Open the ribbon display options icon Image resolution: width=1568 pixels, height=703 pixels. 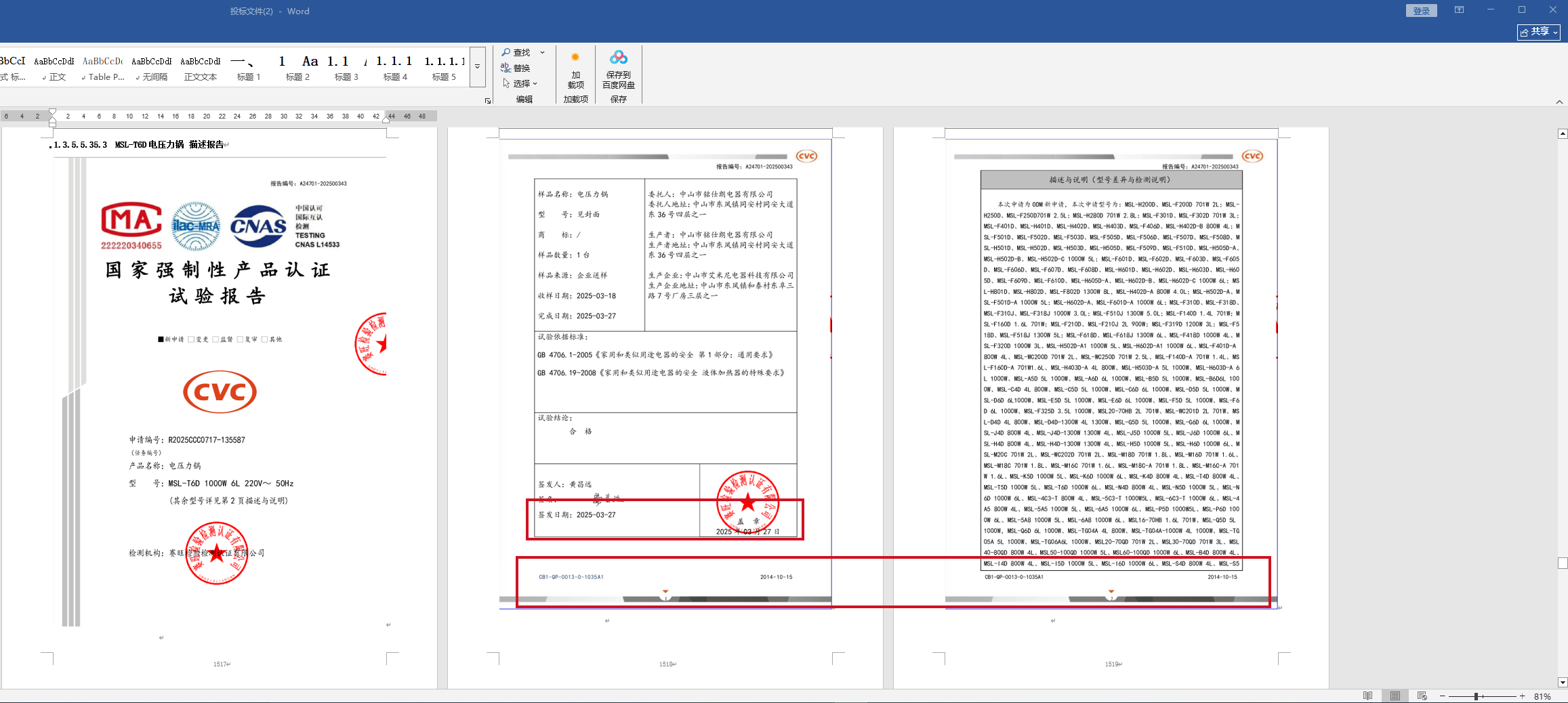tap(1460, 10)
